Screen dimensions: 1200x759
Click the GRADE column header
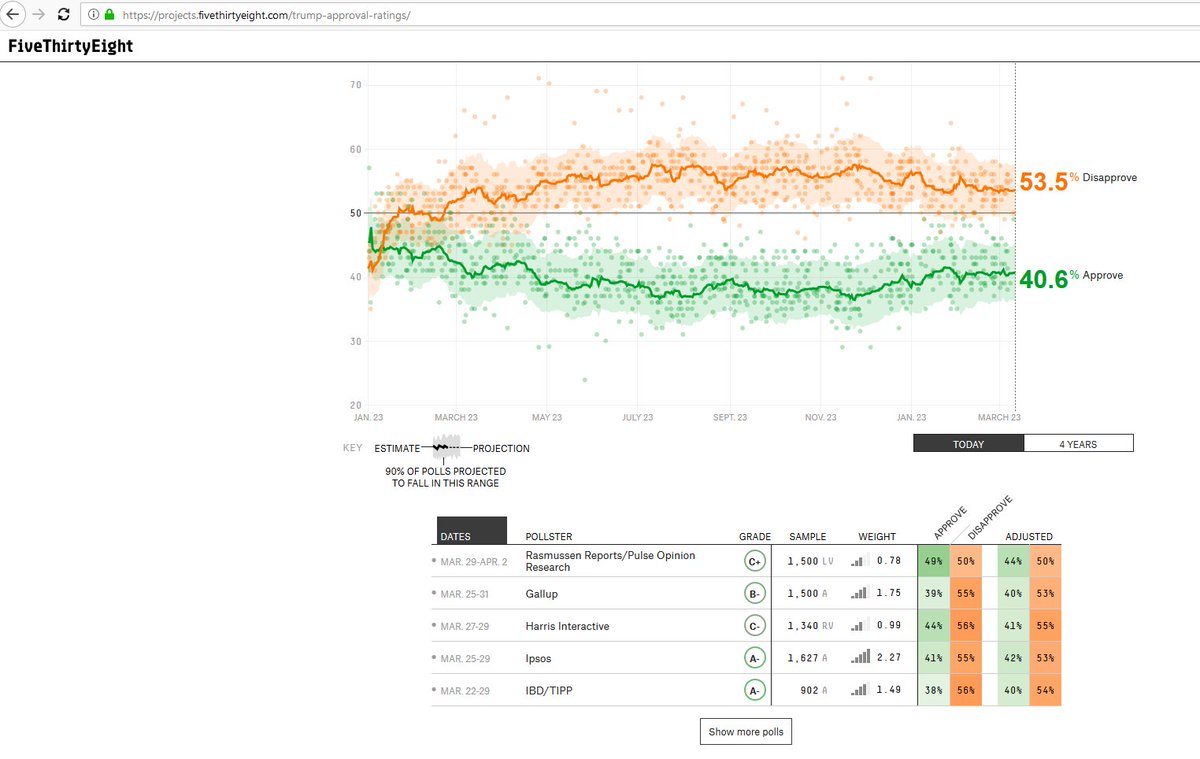[x=755, y=537]
